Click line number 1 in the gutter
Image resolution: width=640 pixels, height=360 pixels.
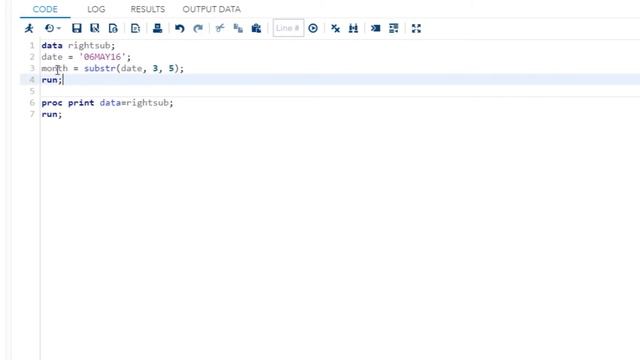point(32,45)
